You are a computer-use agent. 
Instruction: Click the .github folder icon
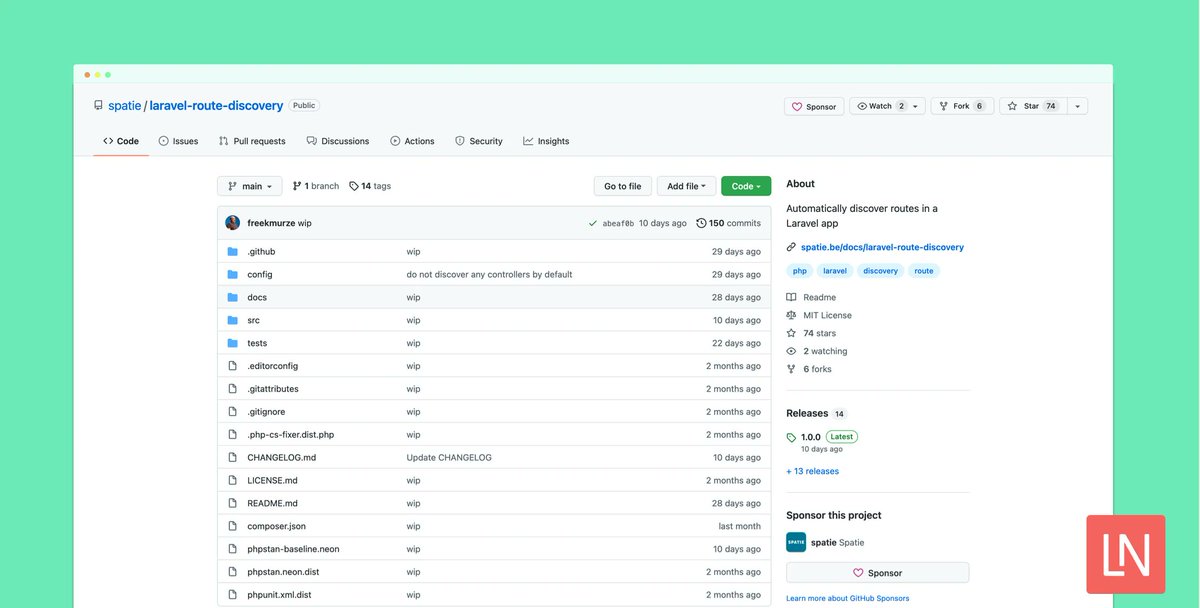(x=233, y=252)
